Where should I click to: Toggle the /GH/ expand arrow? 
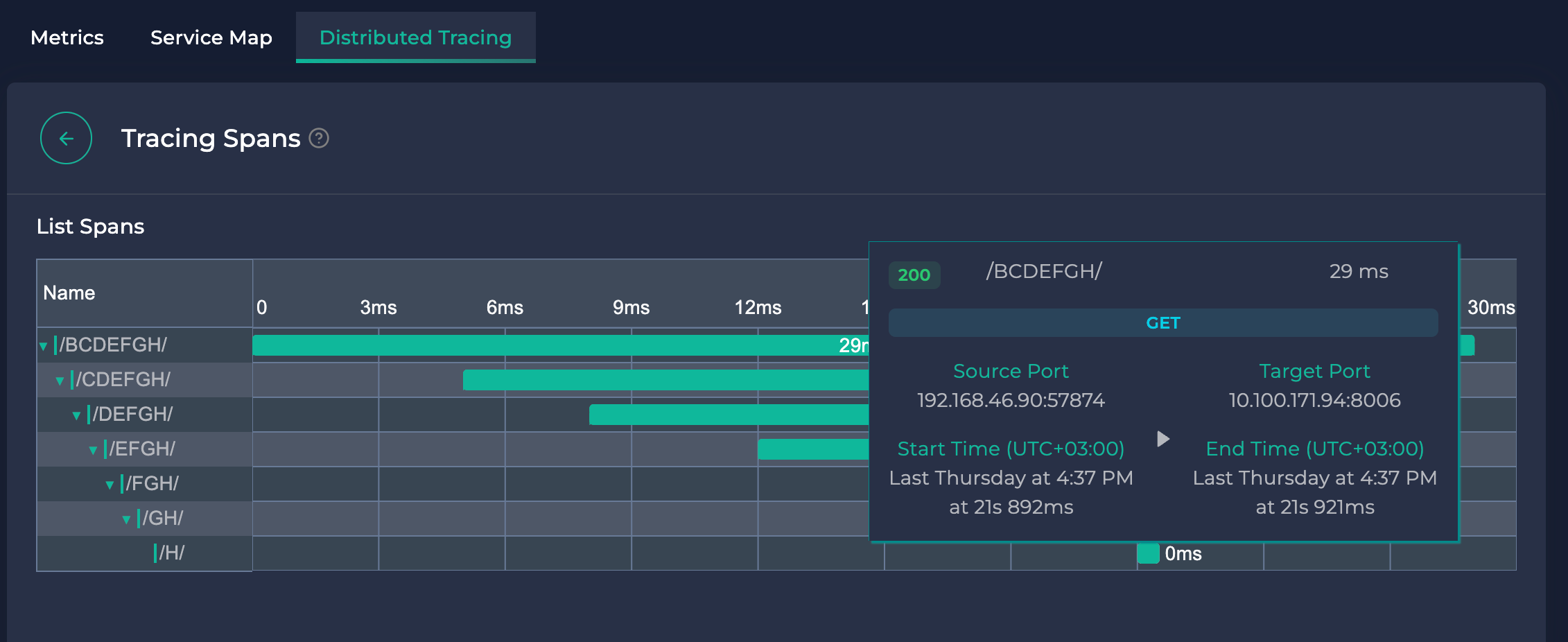pyautogui.click(x=127, y=519)
